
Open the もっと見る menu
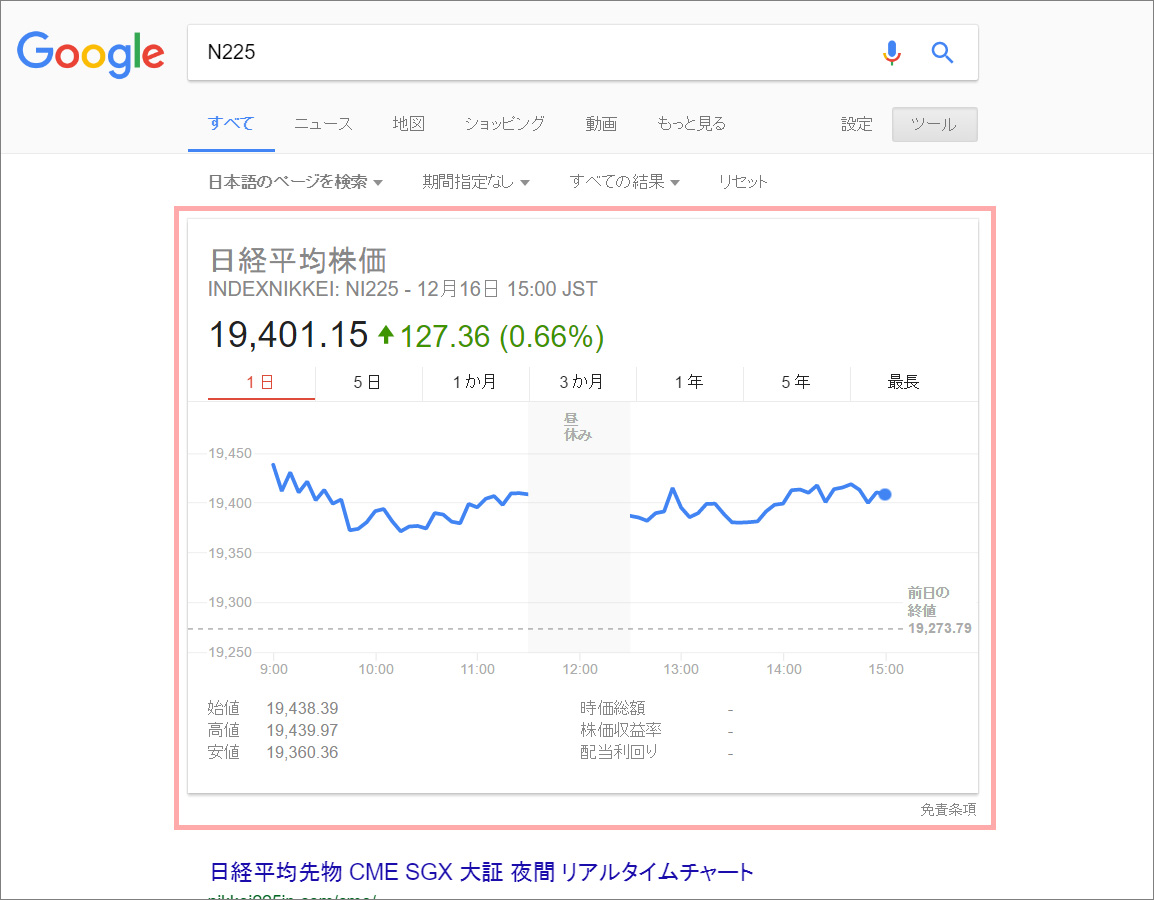pos(691,124)
